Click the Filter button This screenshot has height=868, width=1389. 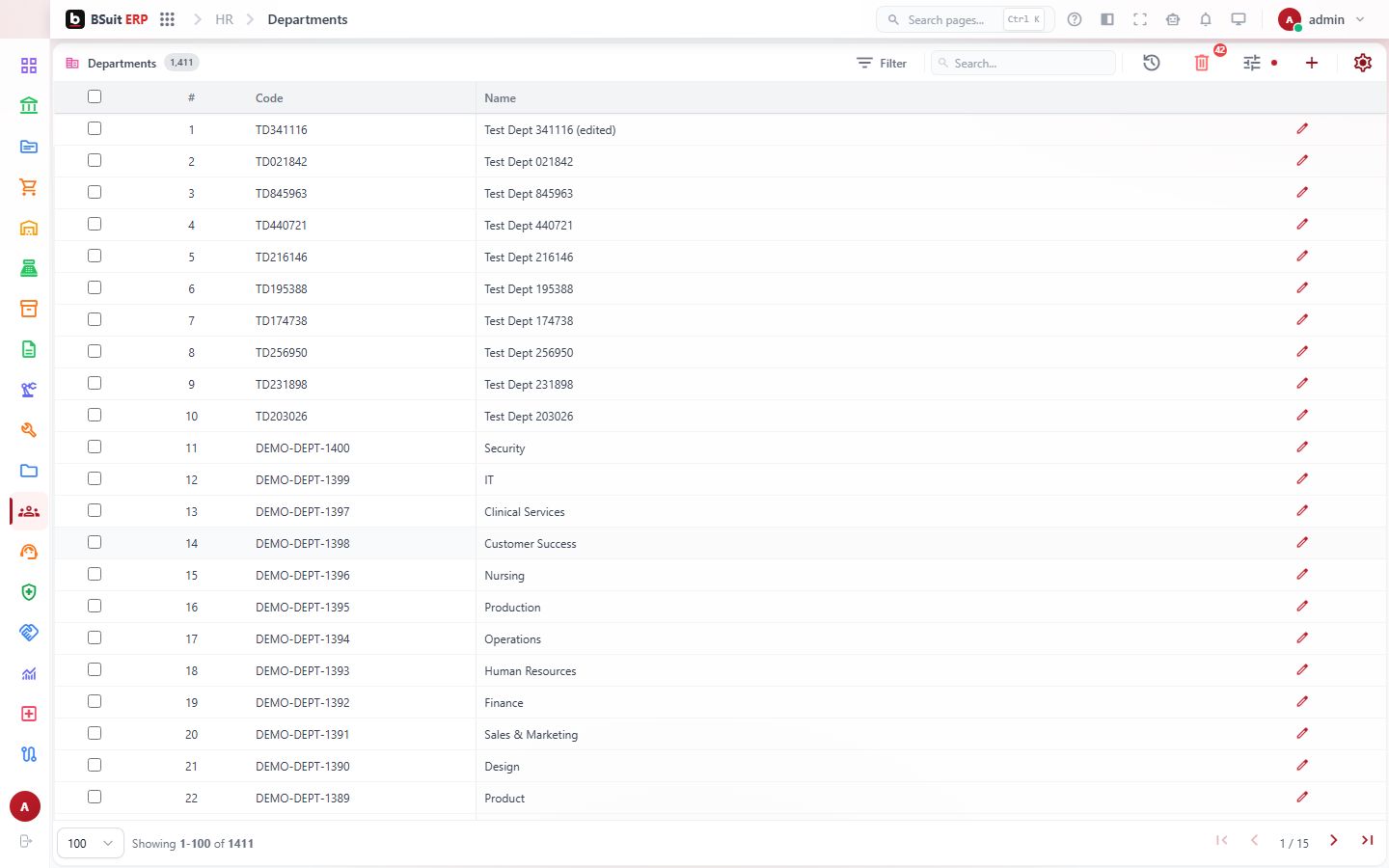point(882,63)
